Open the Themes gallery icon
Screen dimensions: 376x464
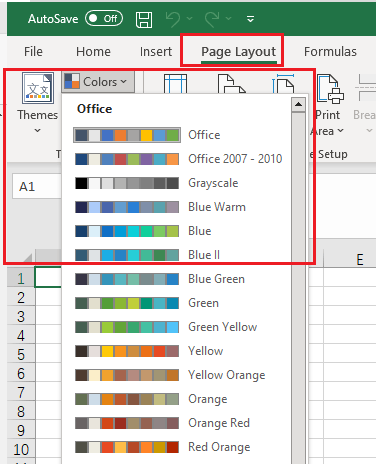(38, 88)
